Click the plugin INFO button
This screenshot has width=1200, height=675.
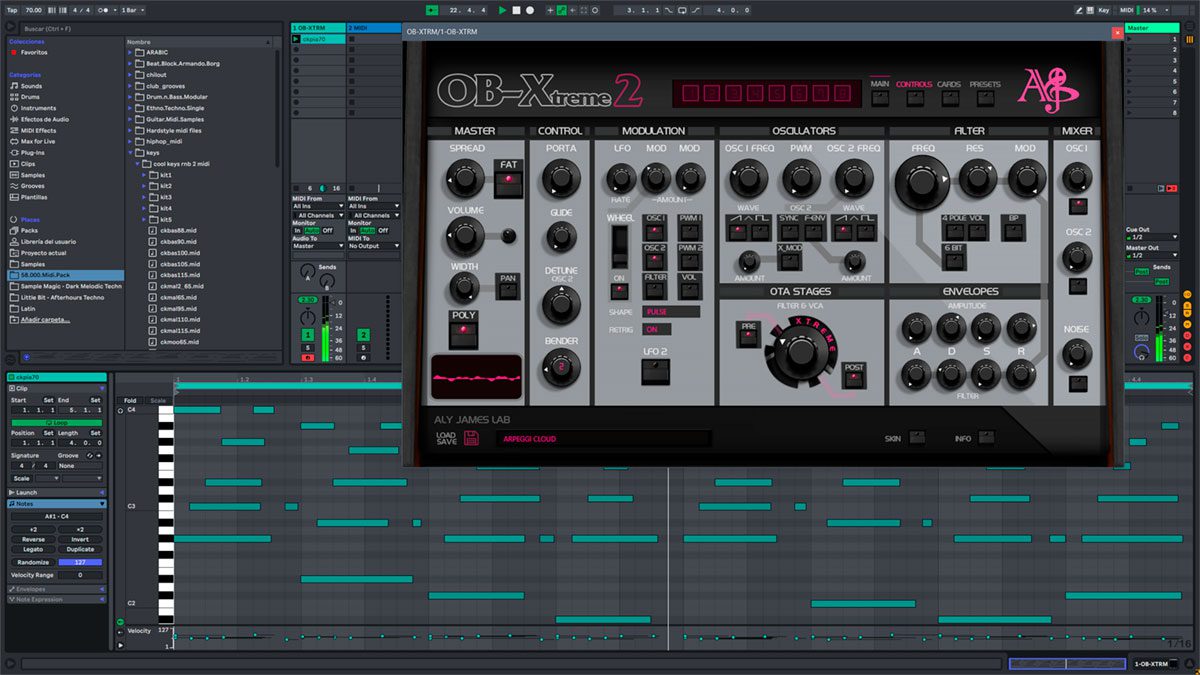pos(986,437)
